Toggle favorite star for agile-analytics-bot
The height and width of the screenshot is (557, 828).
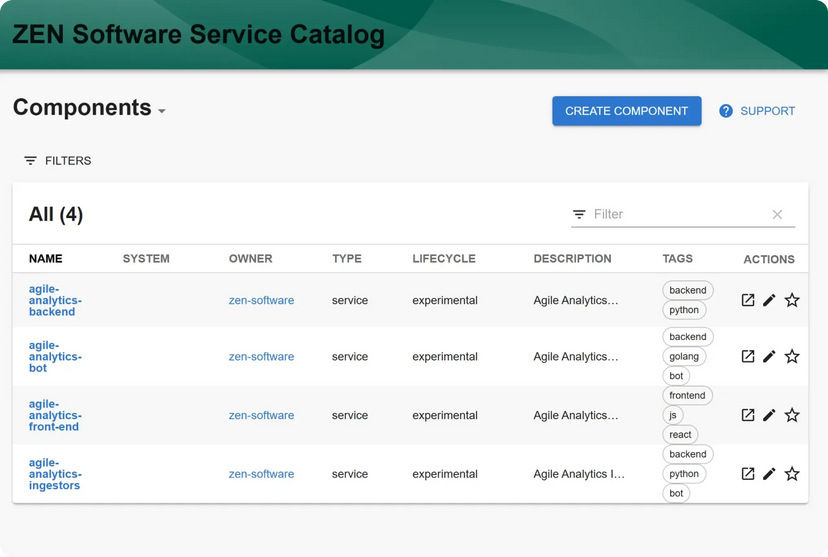[792, 356]
